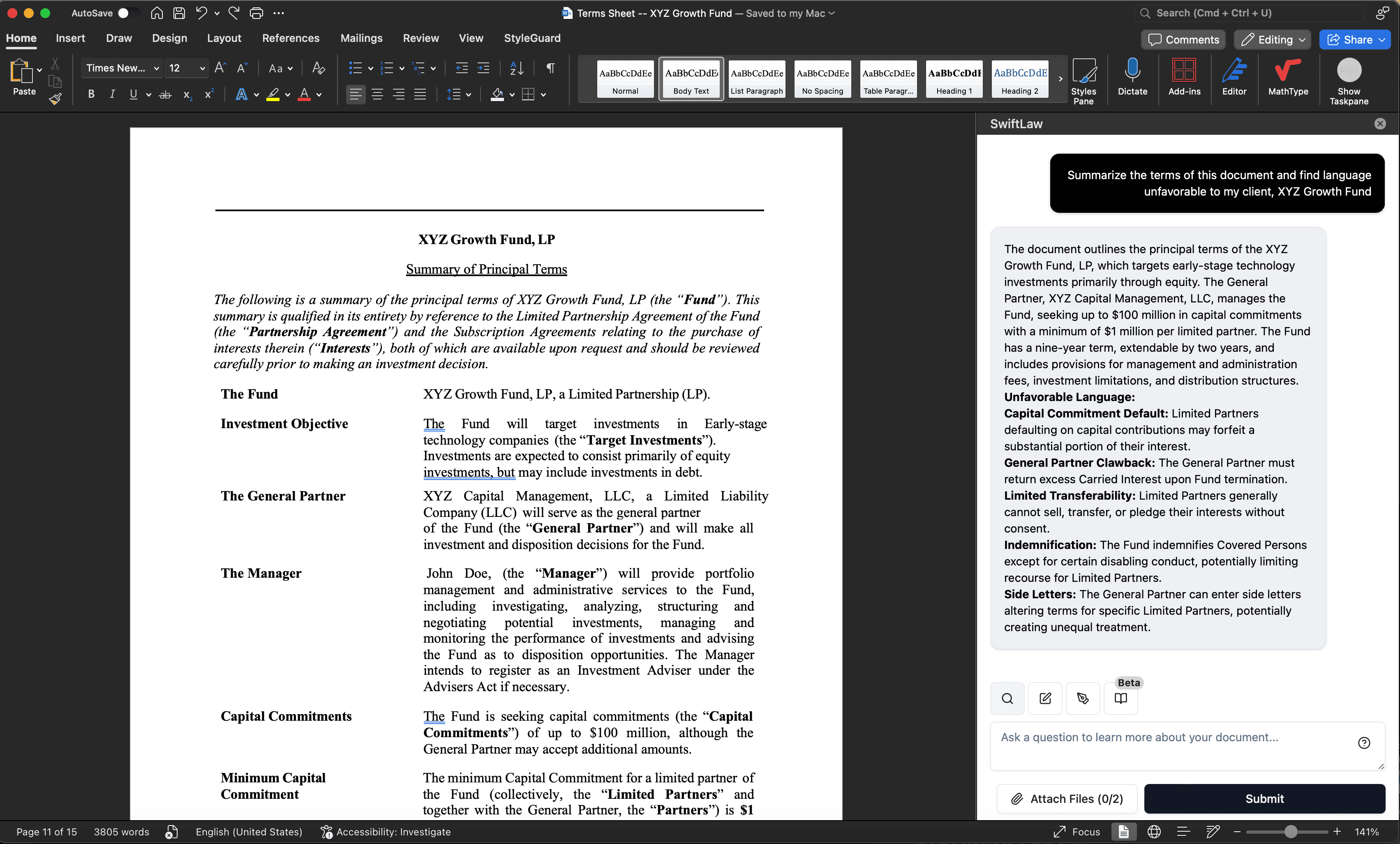Switch to Web Layout view
This screenshot has width=1400, height=844.
1154,832
